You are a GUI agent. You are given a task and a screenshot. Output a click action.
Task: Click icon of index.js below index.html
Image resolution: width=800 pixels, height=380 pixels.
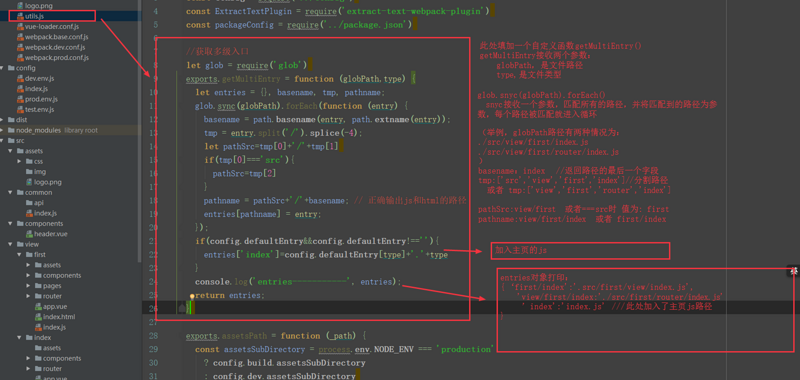pyautogui.click(x=38, y=327)
